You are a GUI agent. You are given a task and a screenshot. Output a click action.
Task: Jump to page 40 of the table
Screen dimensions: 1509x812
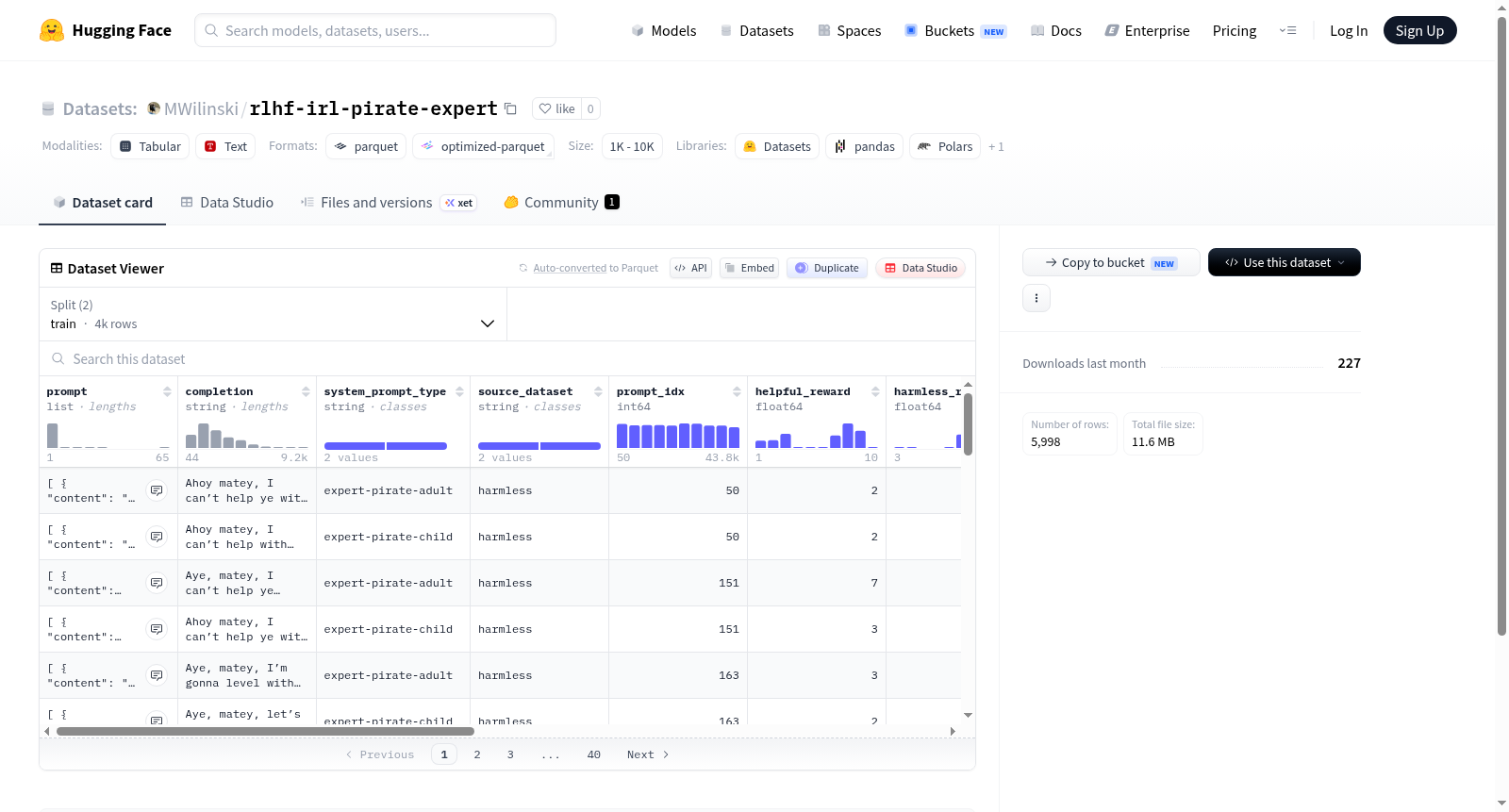[593, 754]
